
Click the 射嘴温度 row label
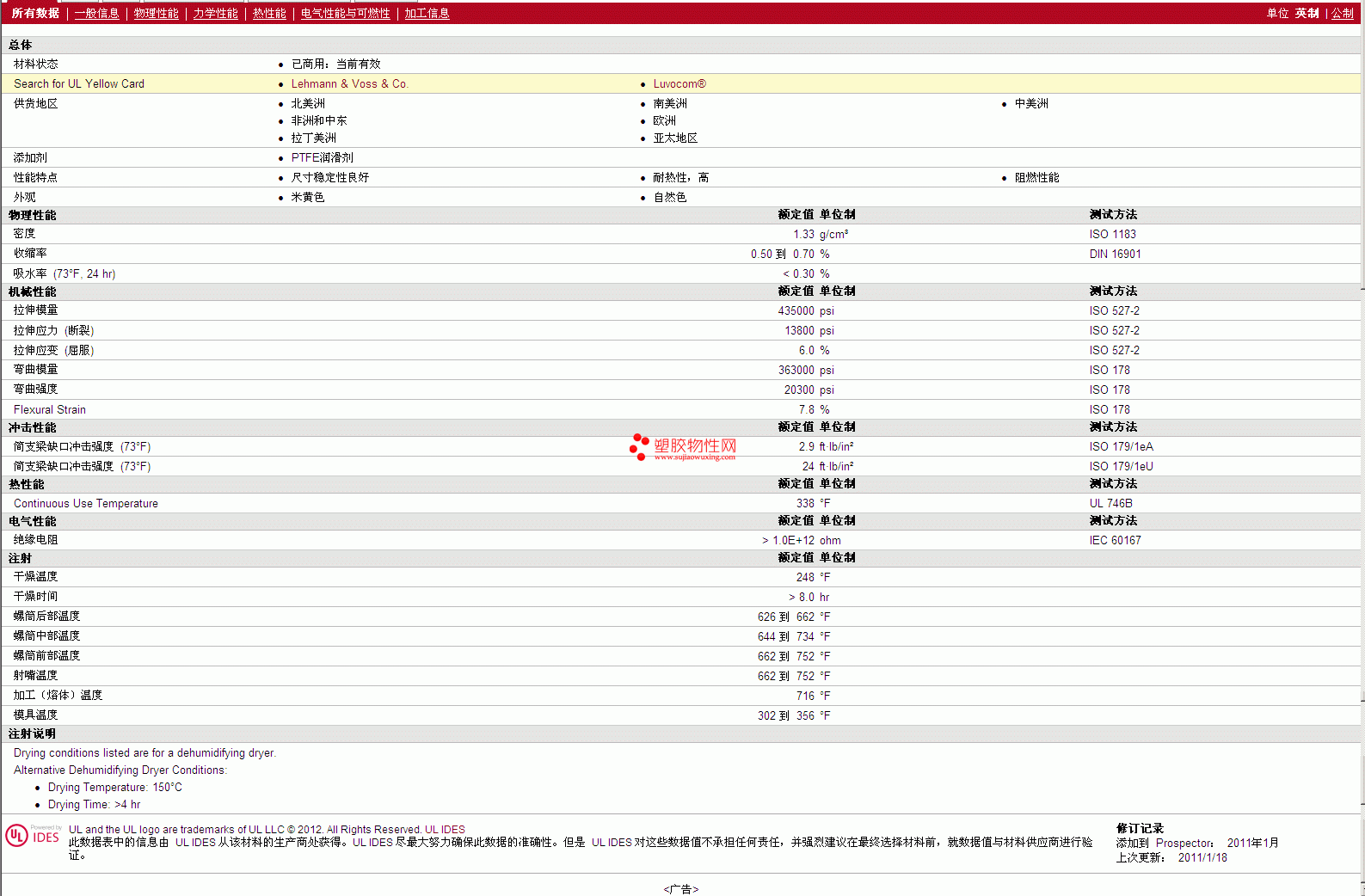click(35, 676)
